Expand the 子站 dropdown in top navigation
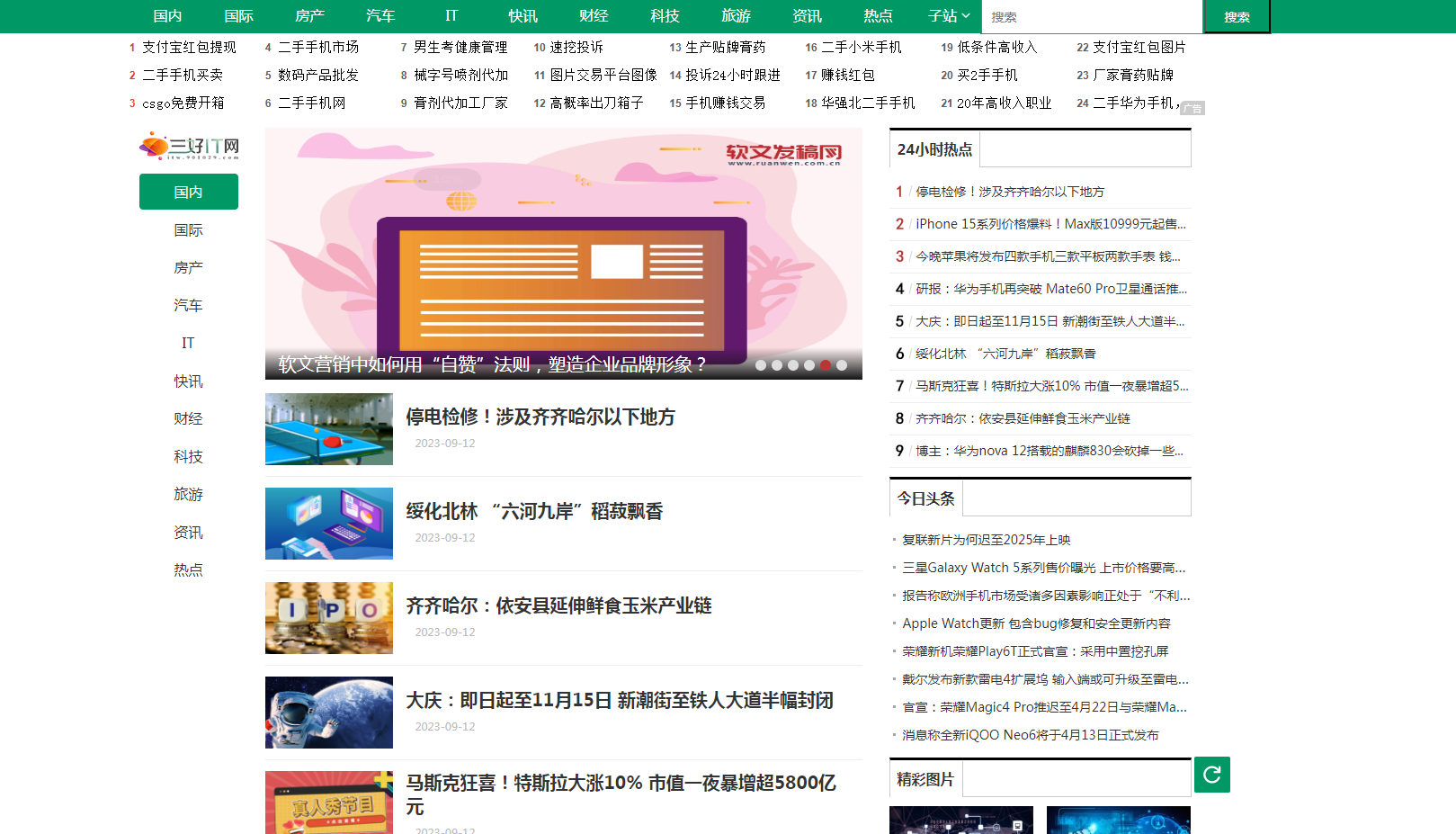Screen dimensions: 1456x834 949,16
